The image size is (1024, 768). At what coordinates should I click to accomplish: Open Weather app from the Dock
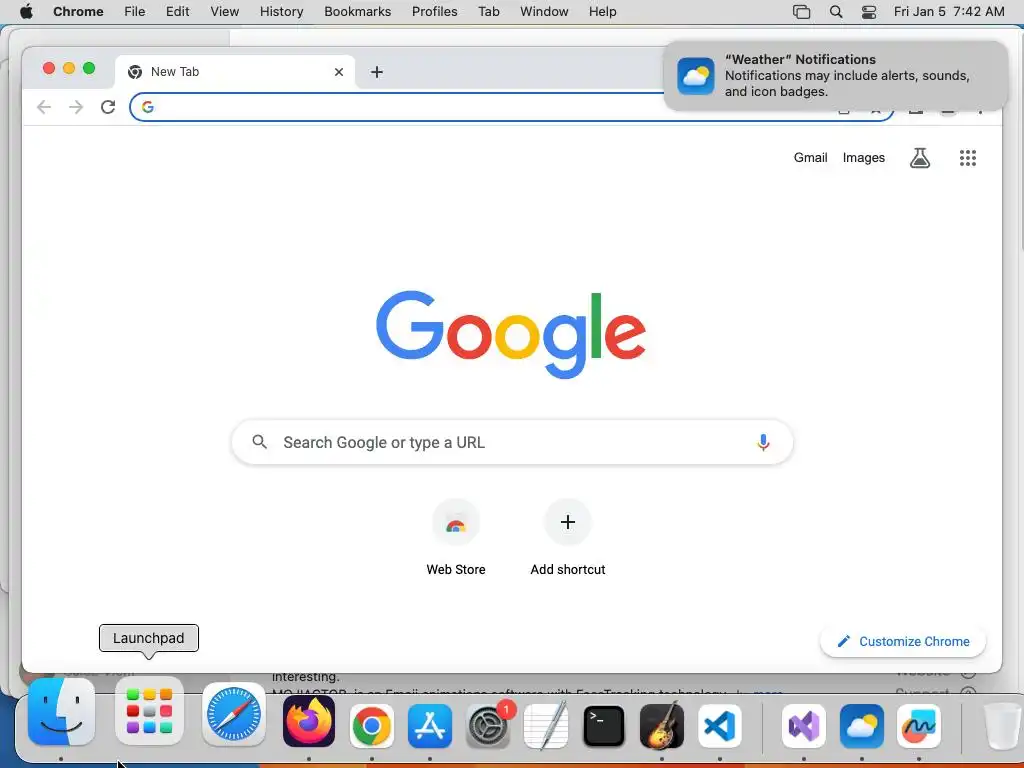pos(862,726)
